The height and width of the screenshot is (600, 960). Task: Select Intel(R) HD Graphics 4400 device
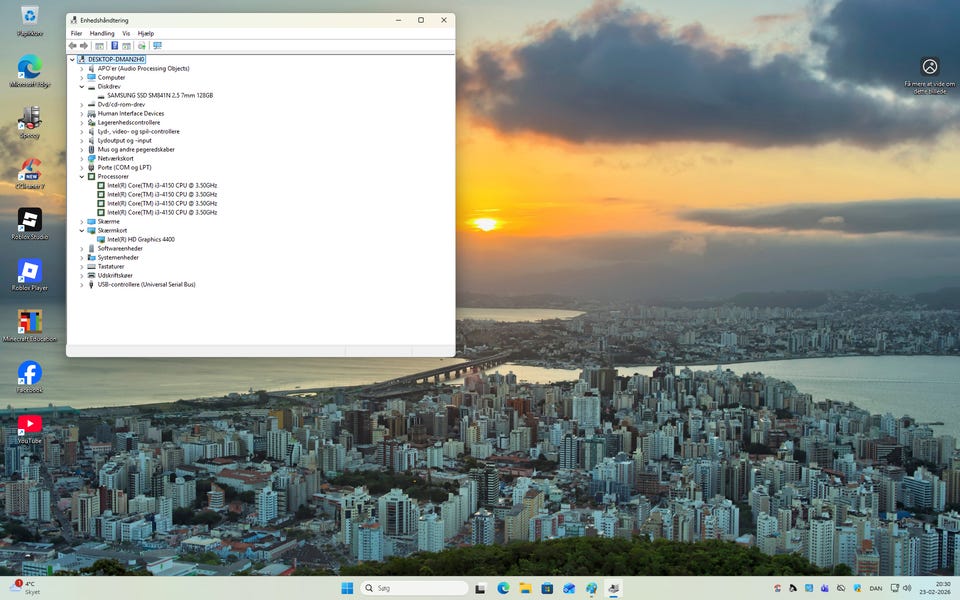coord(140,240)
